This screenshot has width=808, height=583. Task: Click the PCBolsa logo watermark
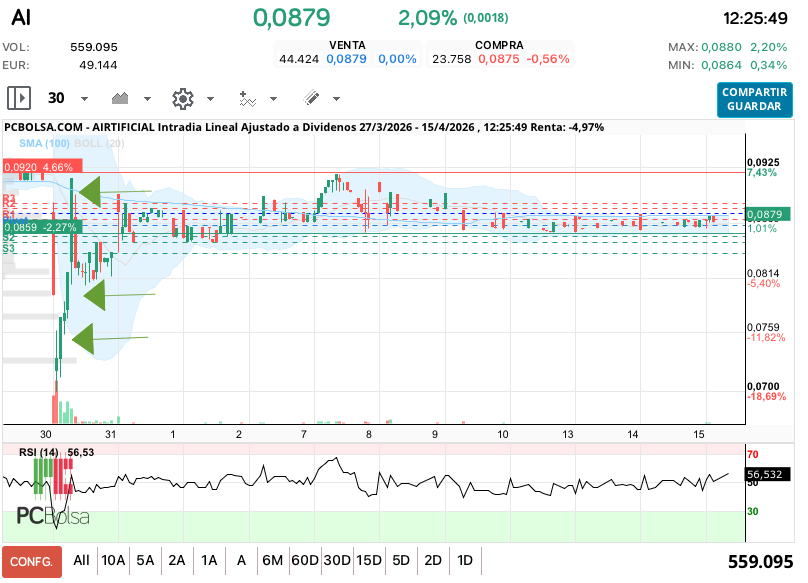pyautogui.click(x=52, y=516)
